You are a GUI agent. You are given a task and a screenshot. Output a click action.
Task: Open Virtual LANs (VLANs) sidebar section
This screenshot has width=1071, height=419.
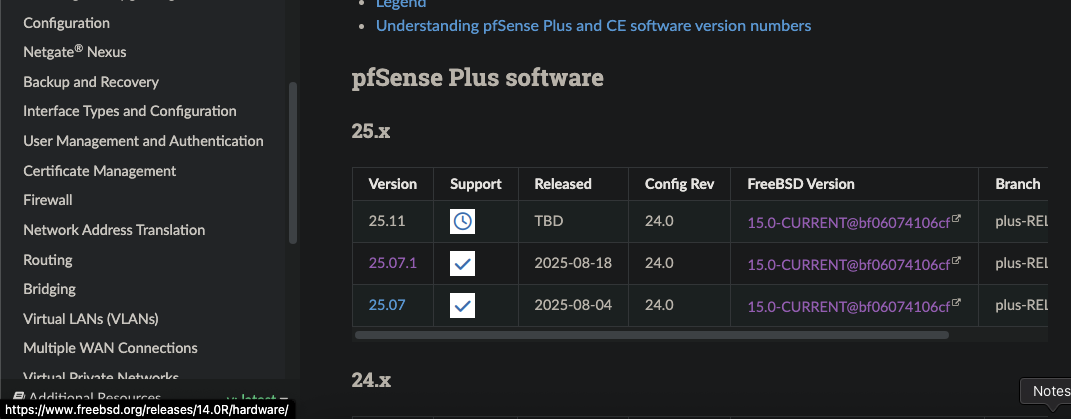91,319
